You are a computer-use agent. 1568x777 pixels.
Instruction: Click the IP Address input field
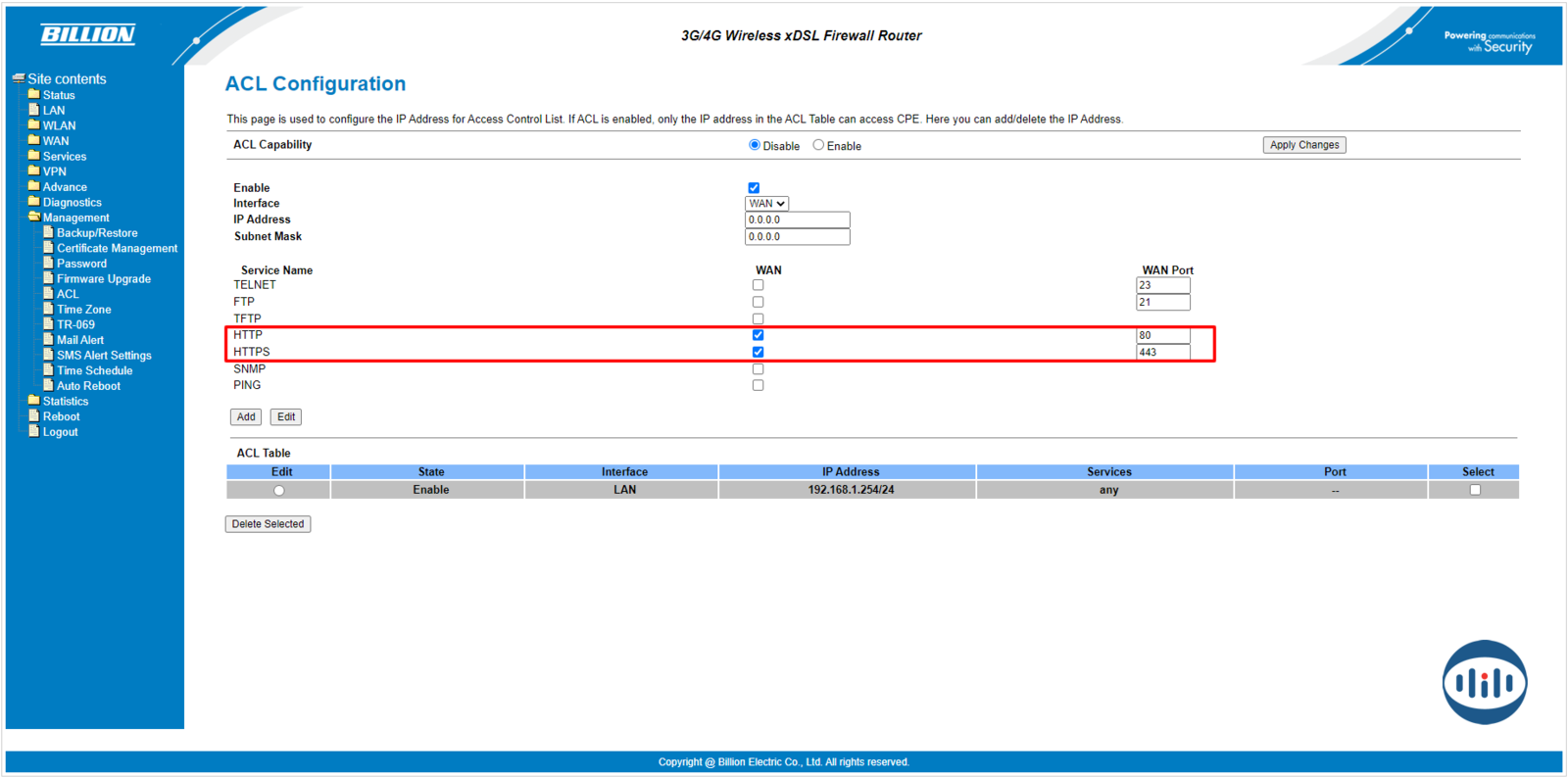point(797,220)
